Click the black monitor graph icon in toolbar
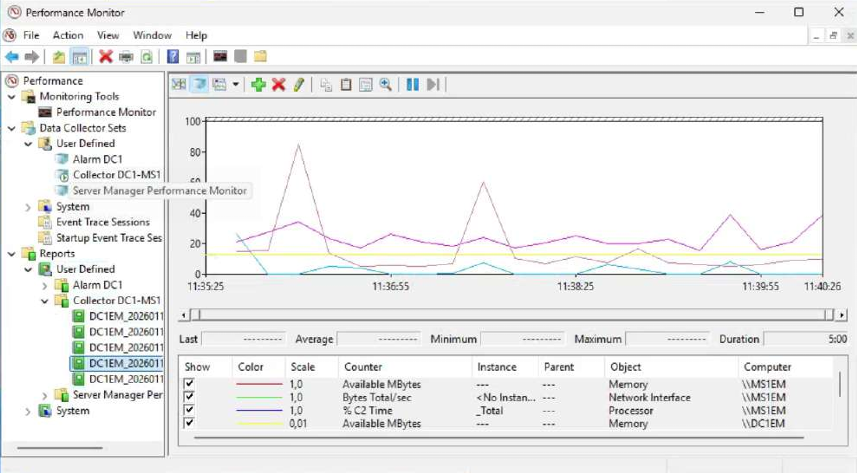 [220, 56]
